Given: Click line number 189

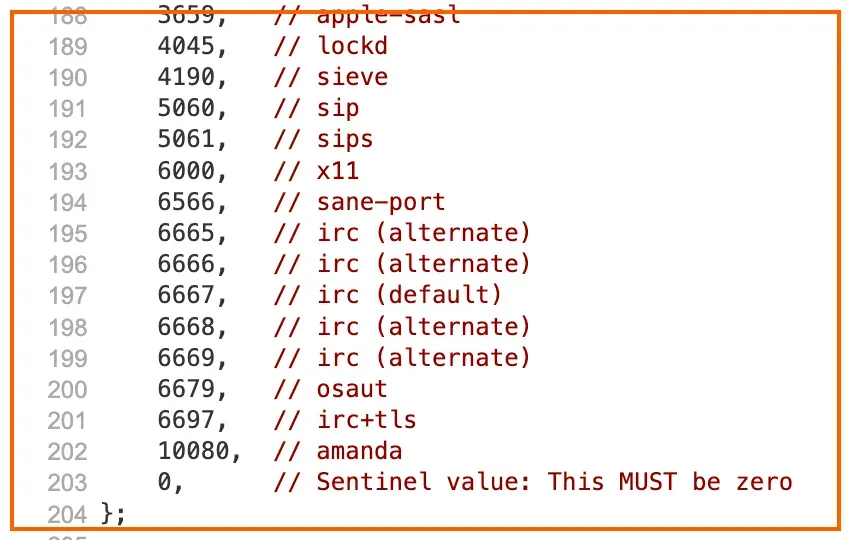Looking at the screenshot, I should pyautogui.click(x=68, y=47).
